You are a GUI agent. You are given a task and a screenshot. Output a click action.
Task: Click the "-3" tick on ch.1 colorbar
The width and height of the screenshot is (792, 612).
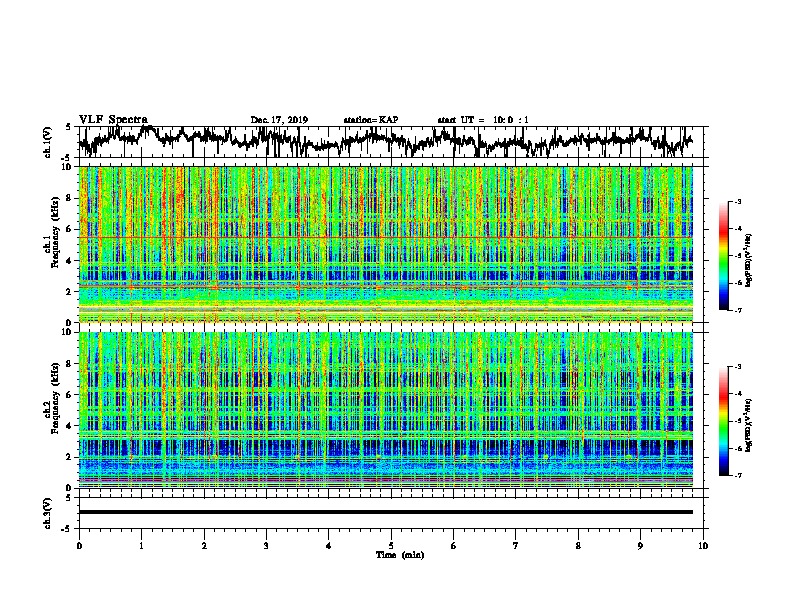point(737,202)
